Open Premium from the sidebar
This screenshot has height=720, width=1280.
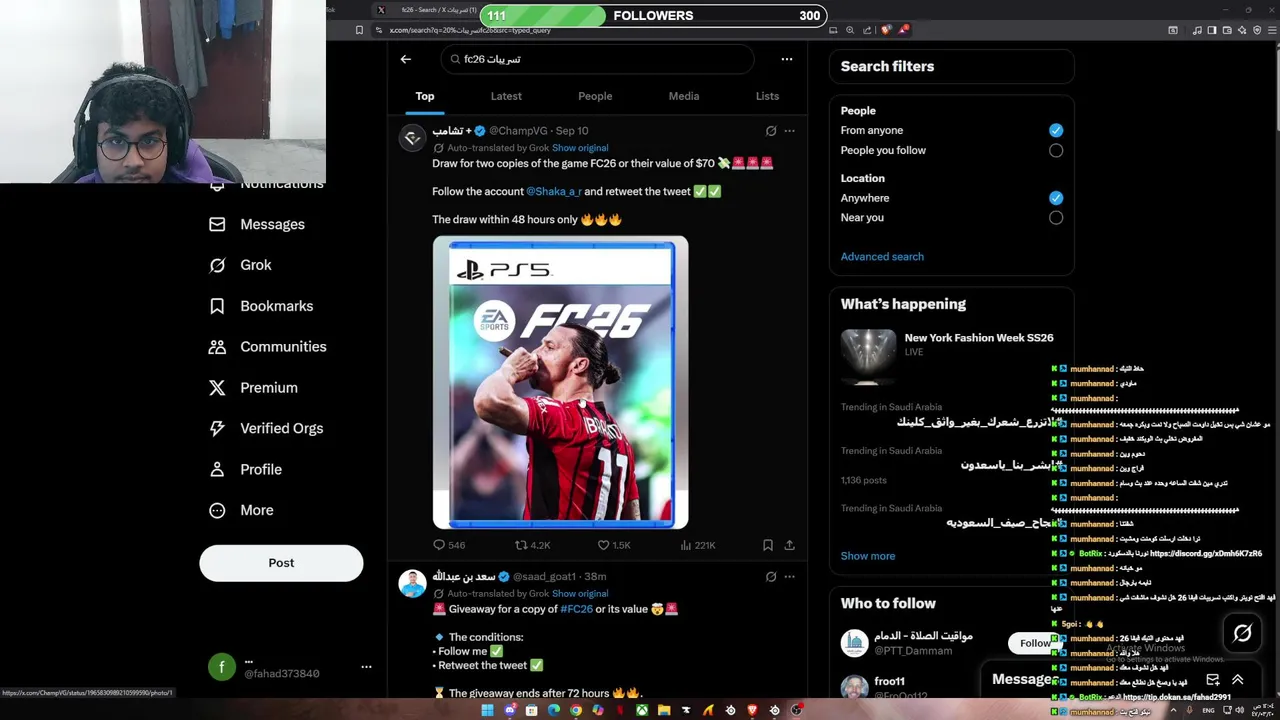click(252, 388)
